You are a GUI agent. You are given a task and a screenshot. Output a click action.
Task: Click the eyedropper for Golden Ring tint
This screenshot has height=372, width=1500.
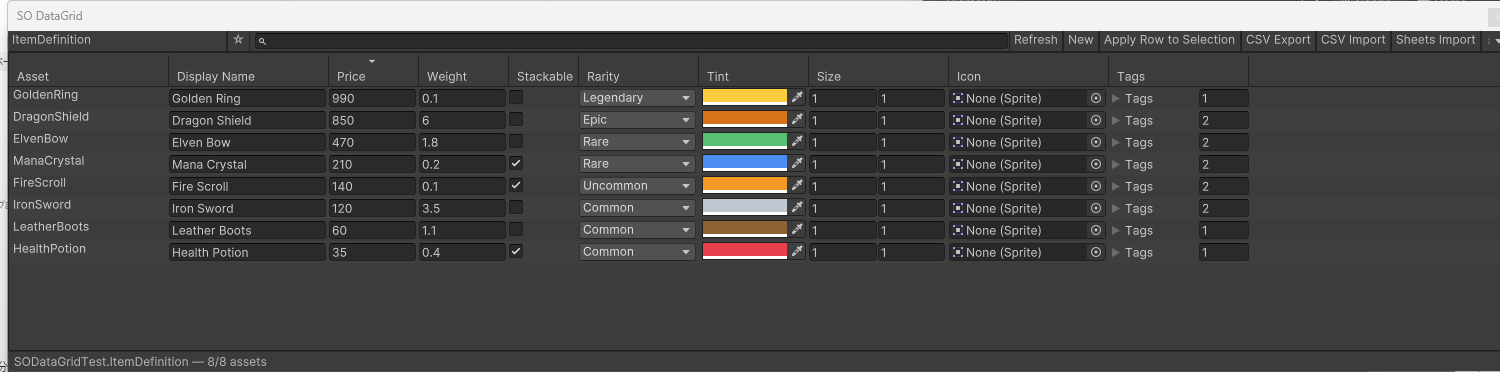797,98
